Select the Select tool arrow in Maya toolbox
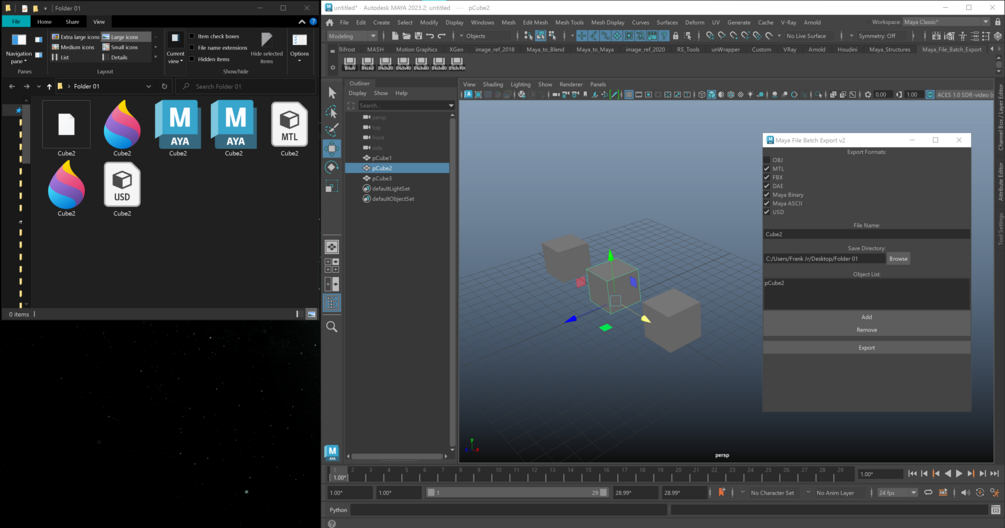This screenshot has width=1005, height=528. pos(331,93)
